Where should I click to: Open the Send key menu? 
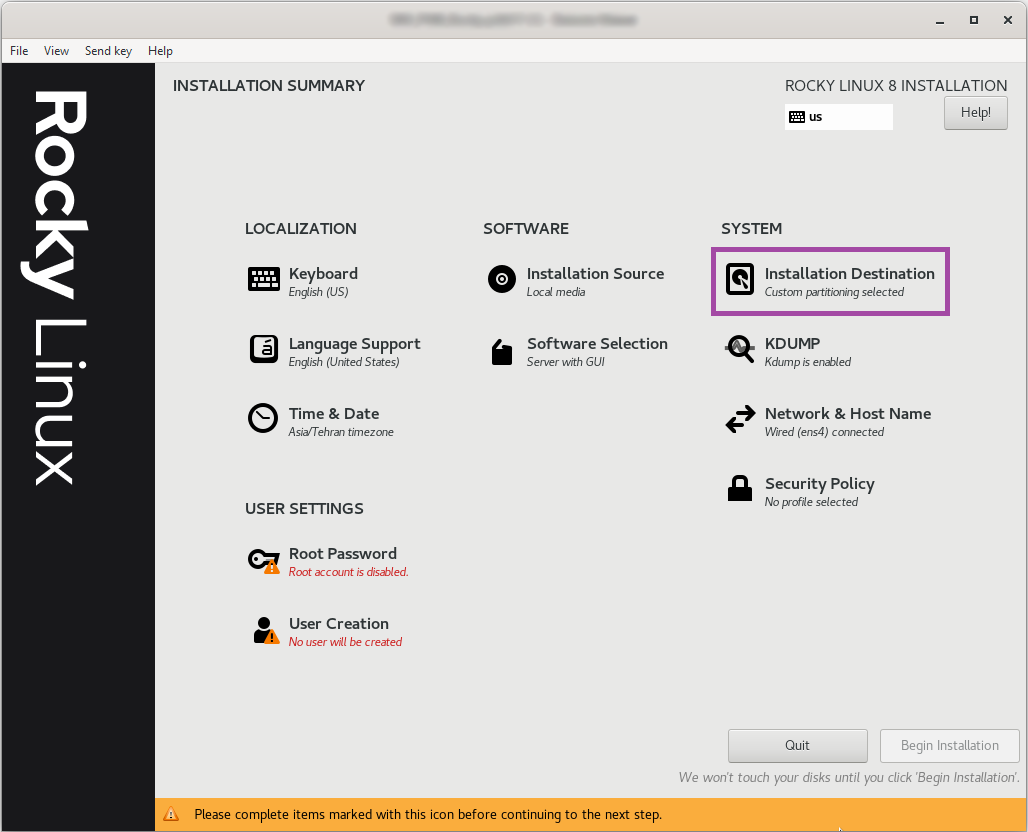[x=108, y=50]
